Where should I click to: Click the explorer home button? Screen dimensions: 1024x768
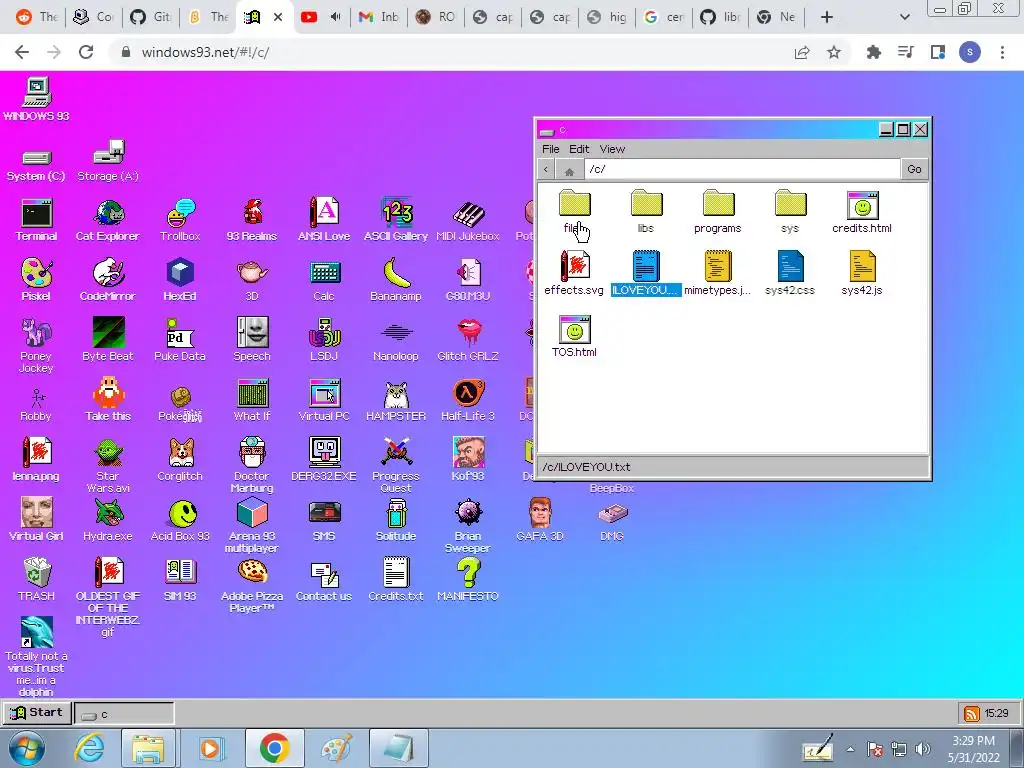click(569, 170)
